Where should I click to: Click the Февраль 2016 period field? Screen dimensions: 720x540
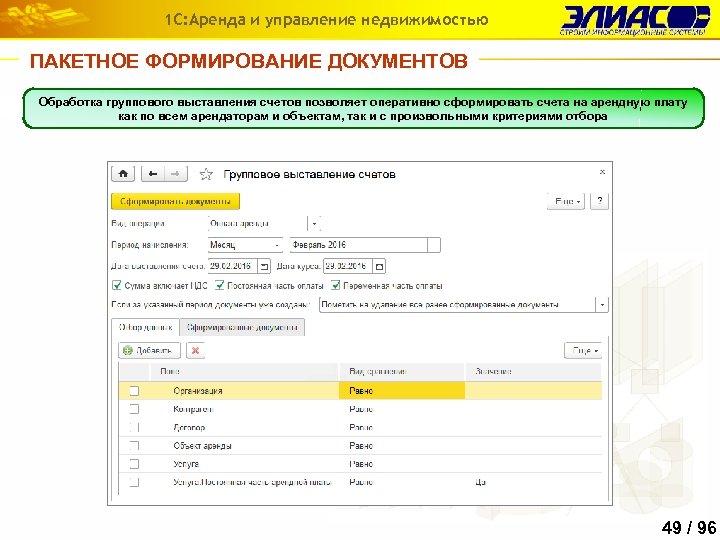pyautogui.click(x=359, y=245)
